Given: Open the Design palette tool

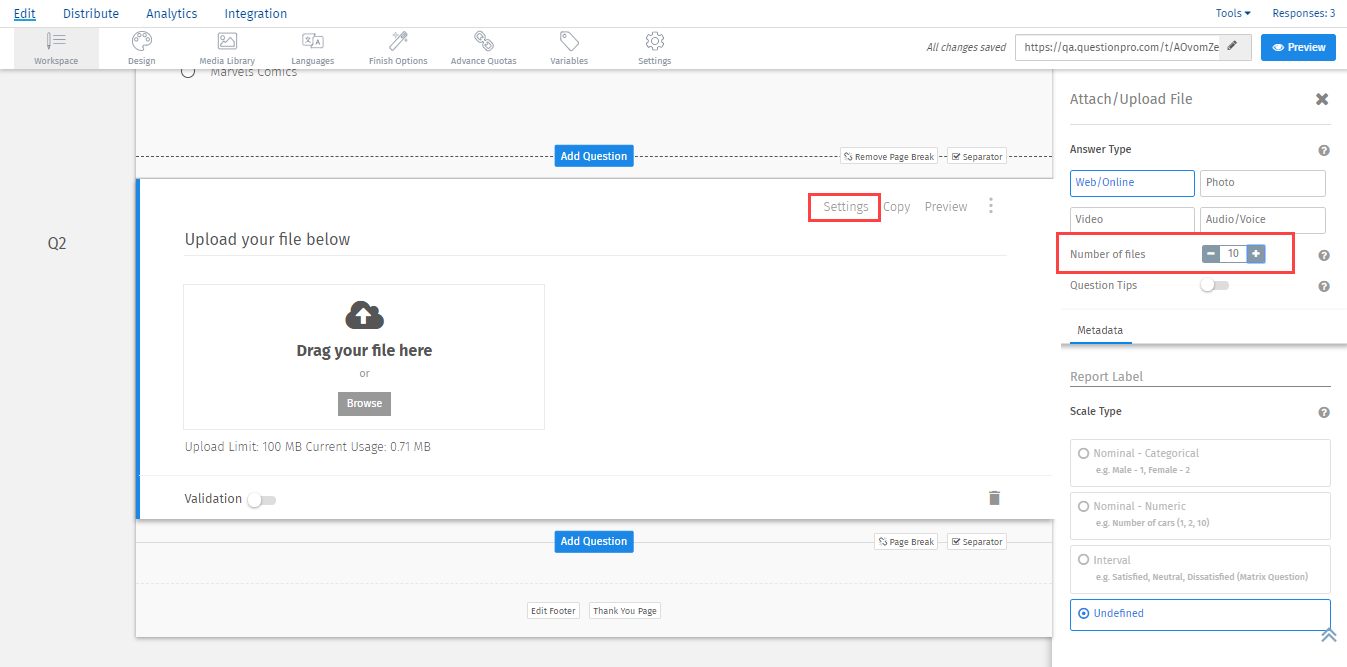Looking at the screenshot, I should coord(142,47).
